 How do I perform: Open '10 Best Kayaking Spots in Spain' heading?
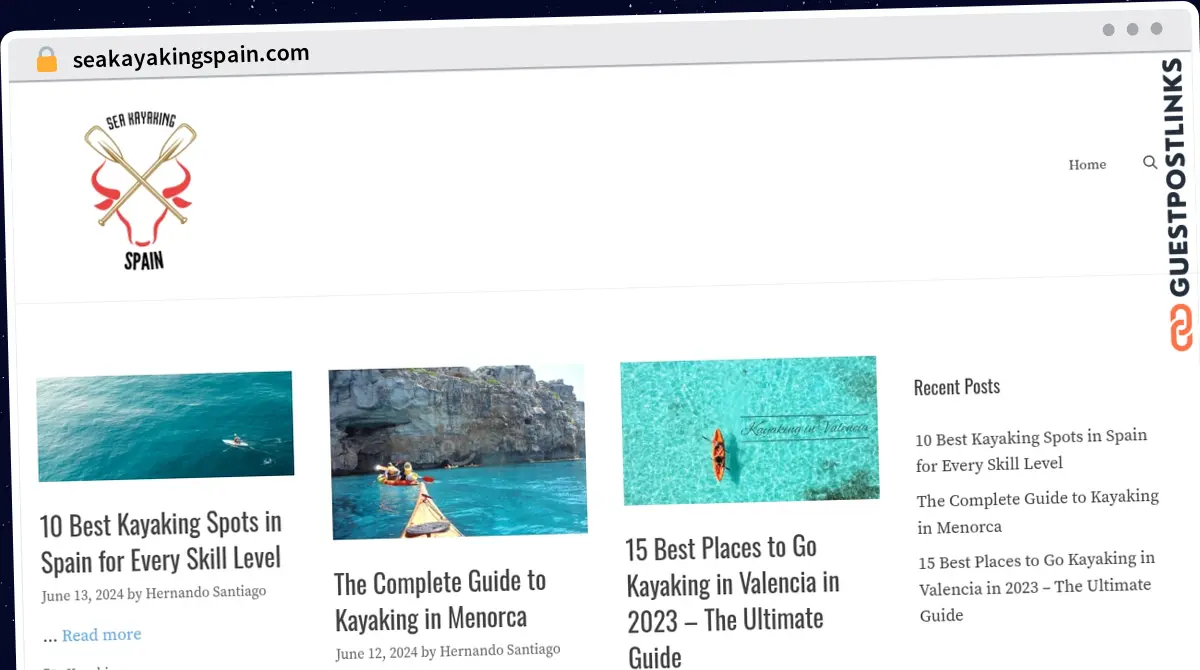point(161,541)
